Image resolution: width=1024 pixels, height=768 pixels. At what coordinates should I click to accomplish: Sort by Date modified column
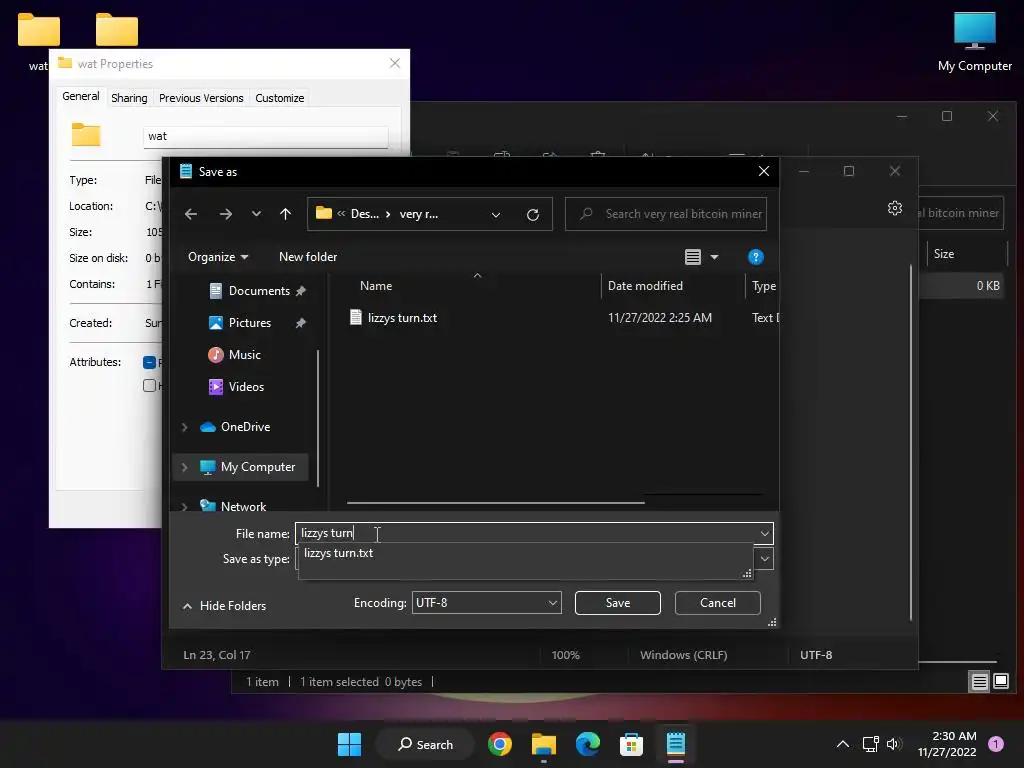pos(645,285)
